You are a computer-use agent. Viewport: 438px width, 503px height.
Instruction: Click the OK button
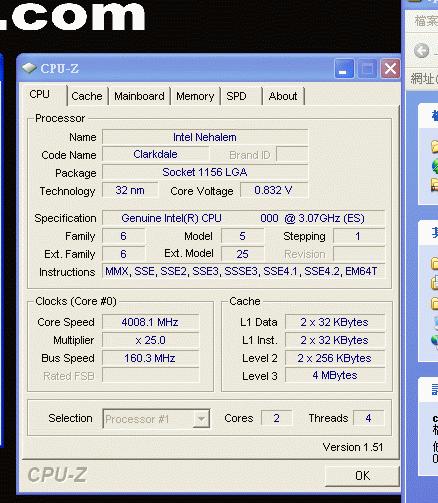click(362, 476)
